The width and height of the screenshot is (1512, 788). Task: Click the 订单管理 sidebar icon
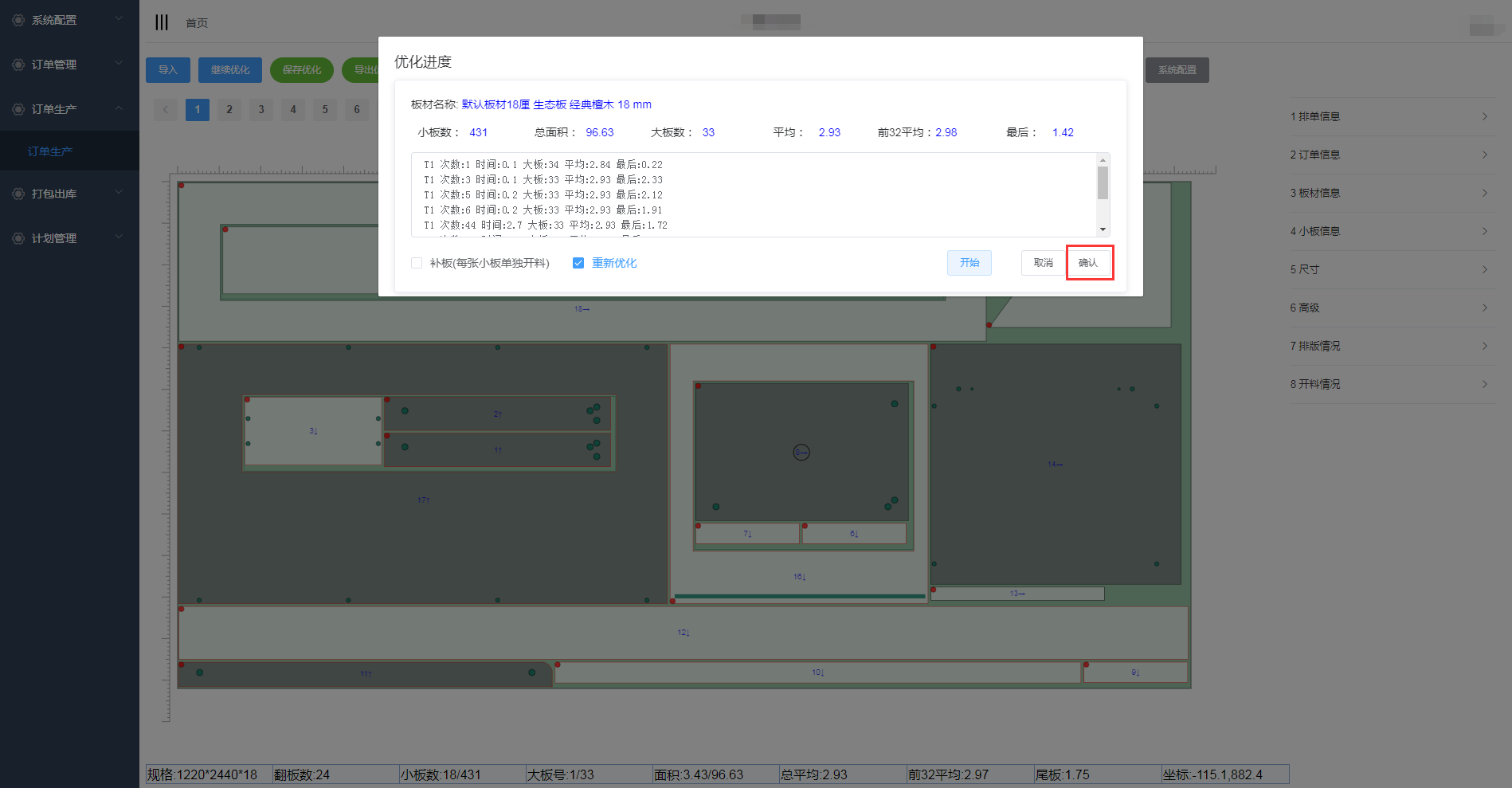[18, 65]
